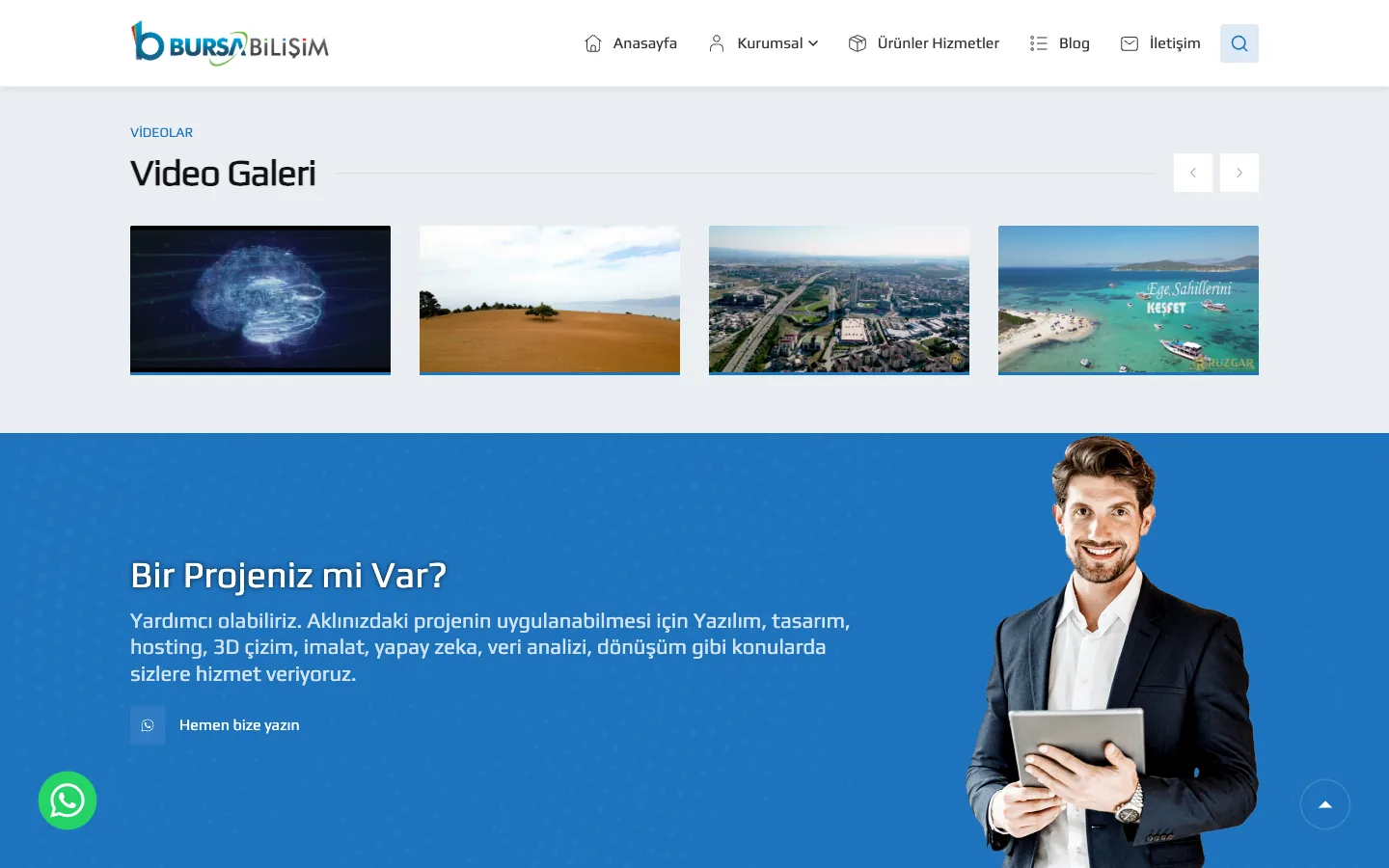
Task: Click the Video Galeri heading
Action: (x=223, y=174)
